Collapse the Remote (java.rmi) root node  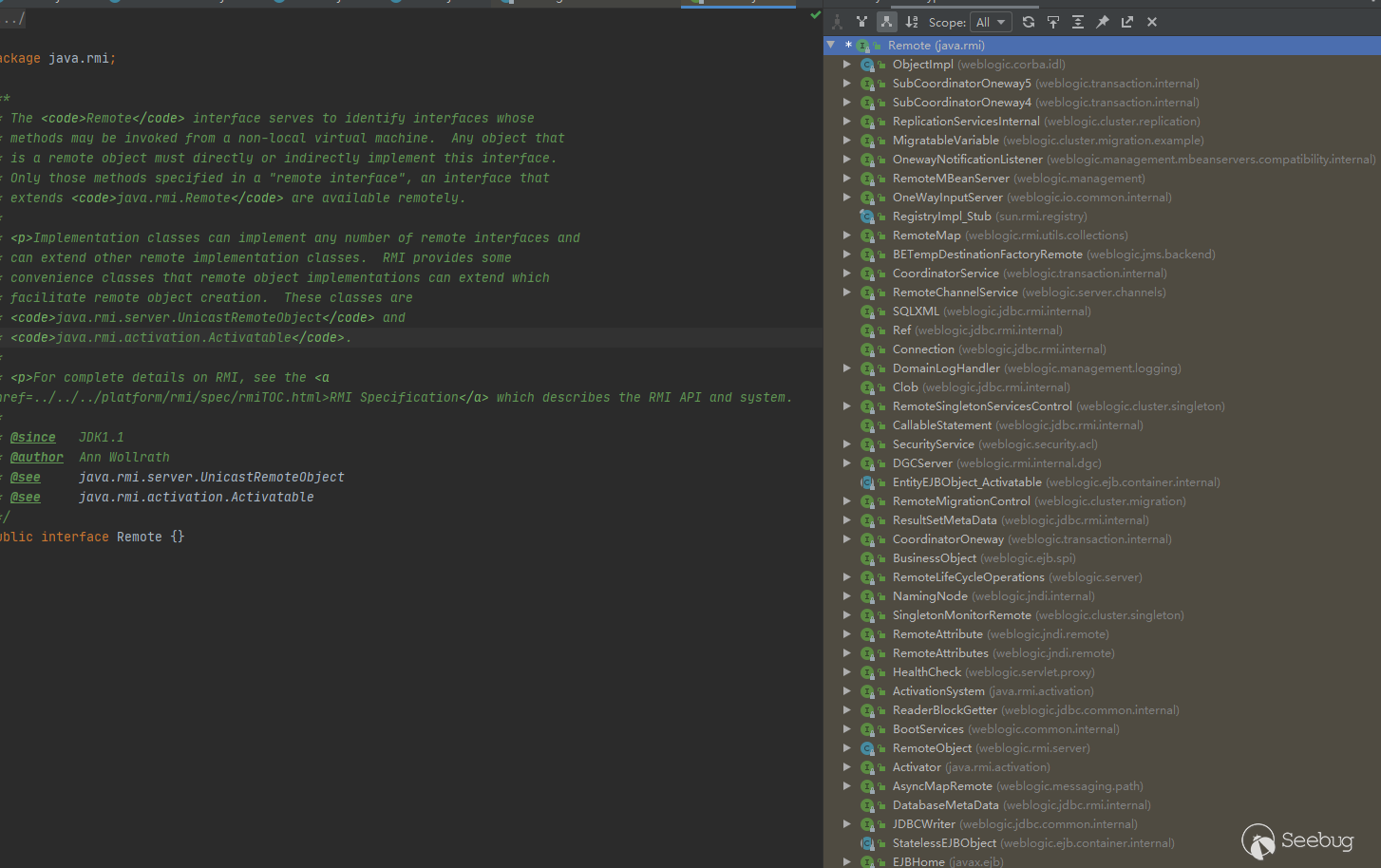pyautogui.click(x=831, y=45)
